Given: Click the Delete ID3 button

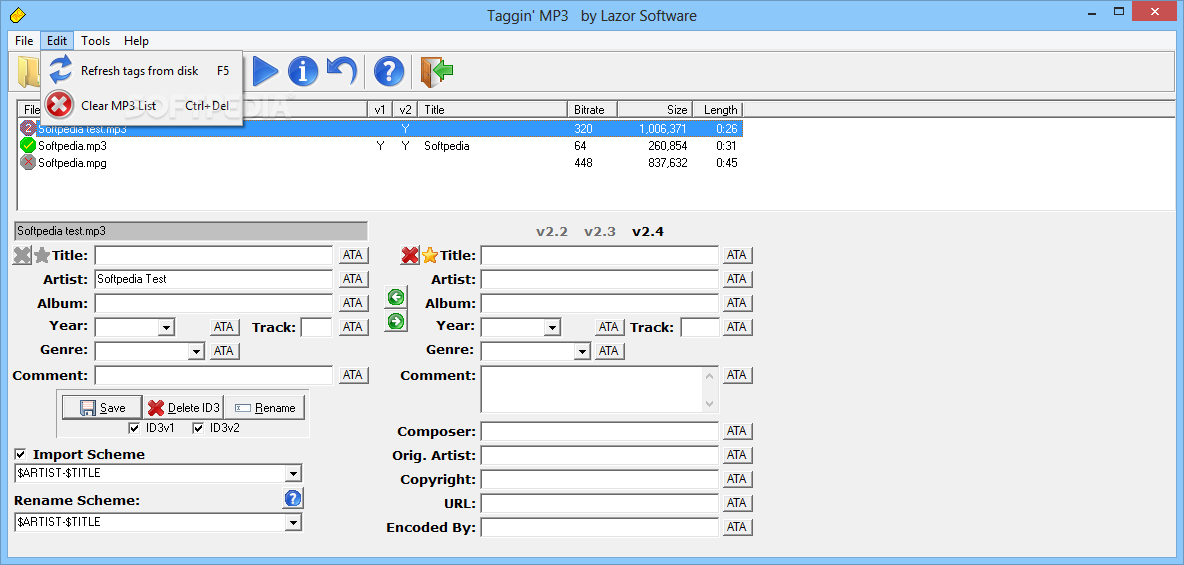Looking at the screenshot, I should pyautogui.click(x=183, y=408).
